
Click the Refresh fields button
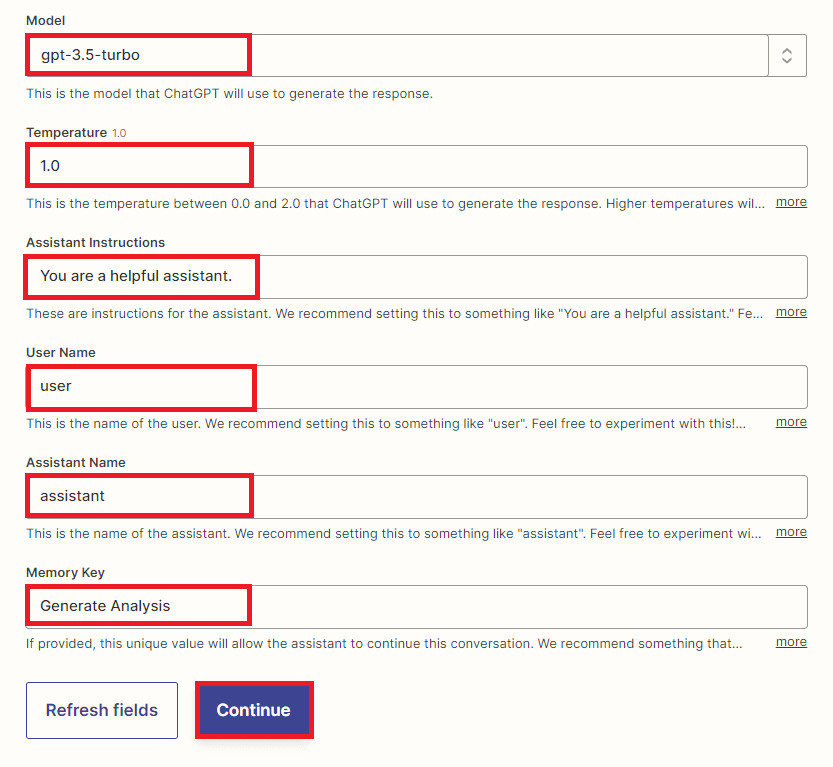coord(101,710)
